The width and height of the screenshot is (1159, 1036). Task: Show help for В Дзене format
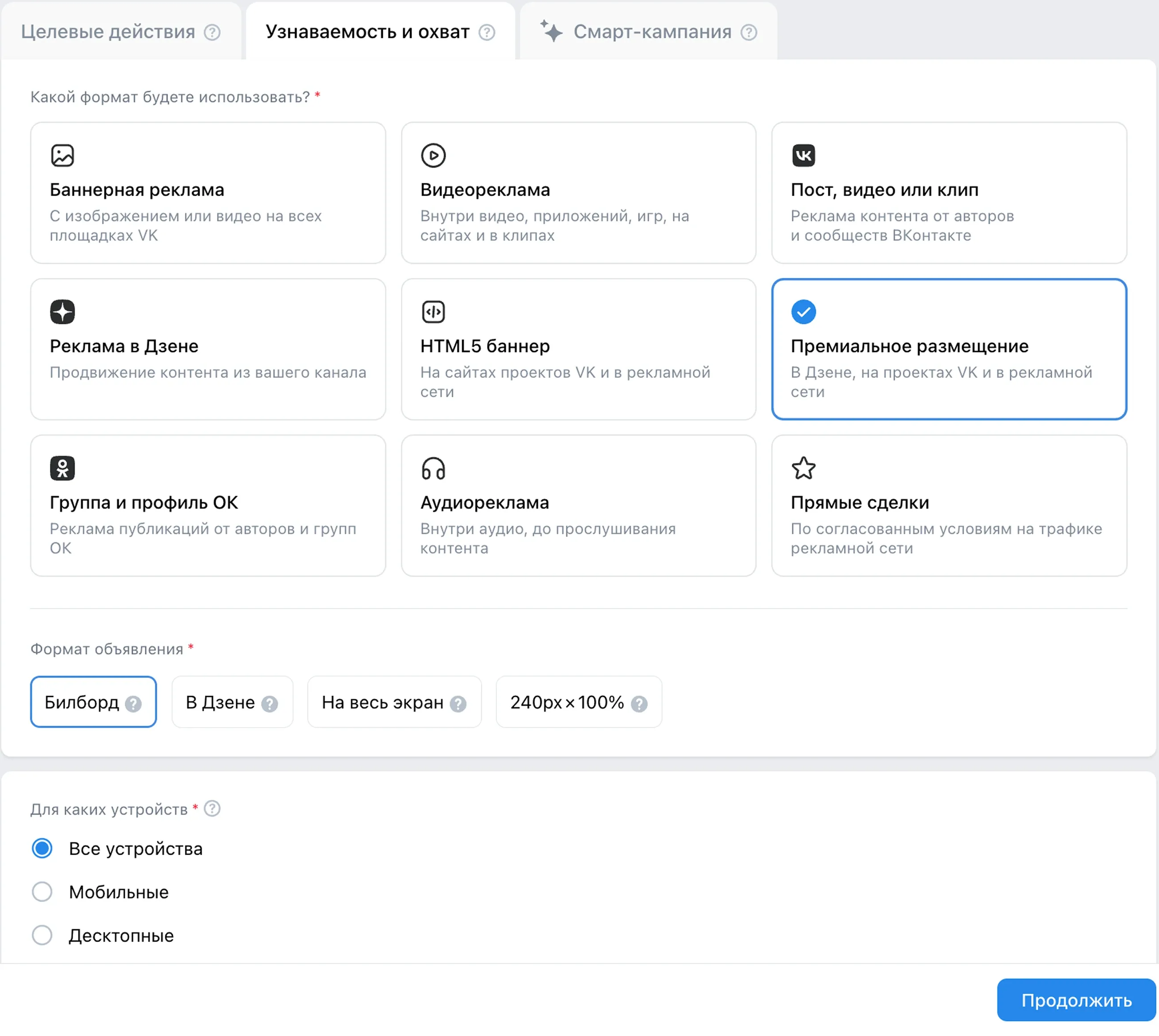tap(269, 704)
